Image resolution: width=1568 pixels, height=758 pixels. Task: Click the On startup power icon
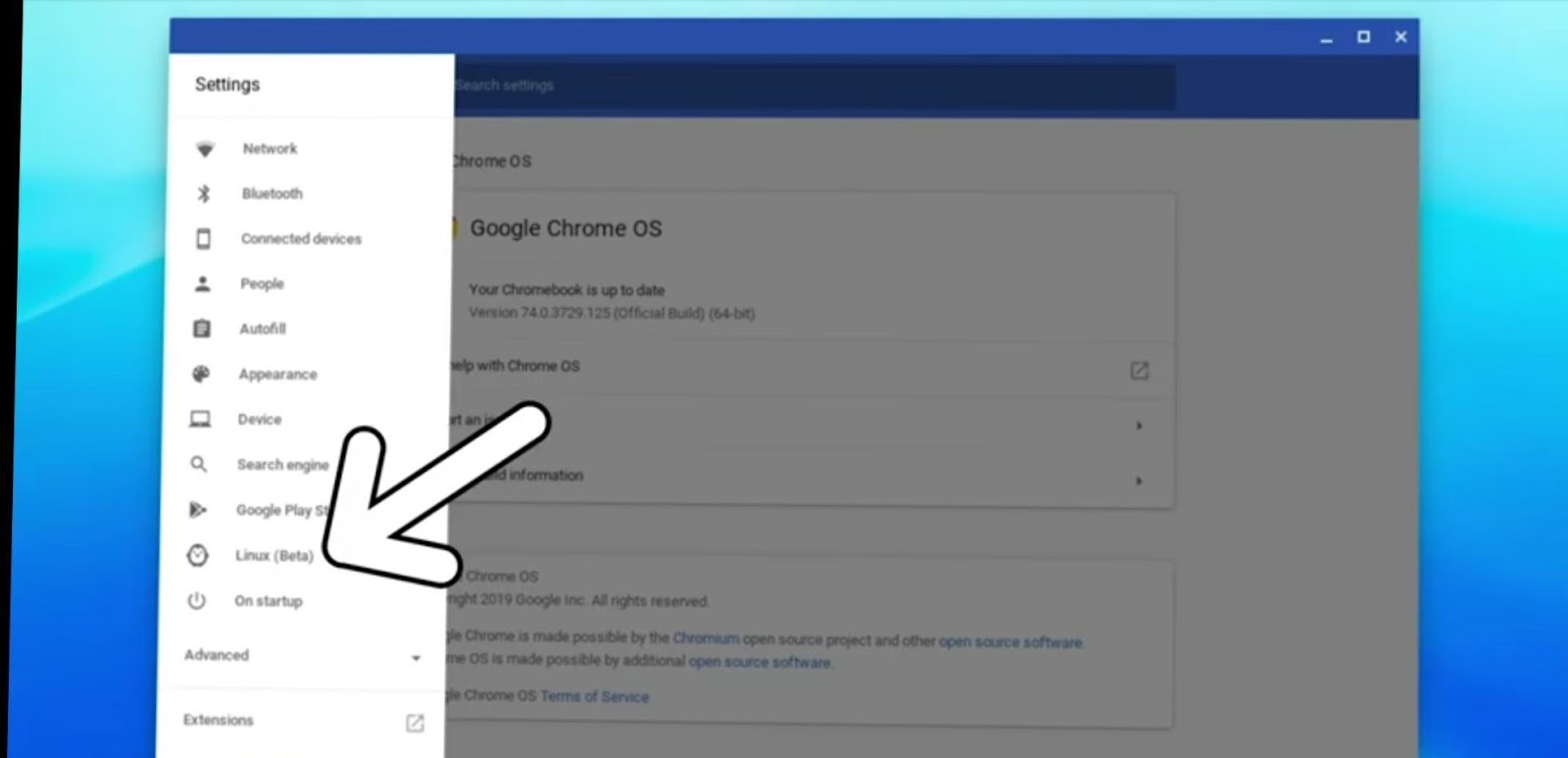(x=197, y=600)
